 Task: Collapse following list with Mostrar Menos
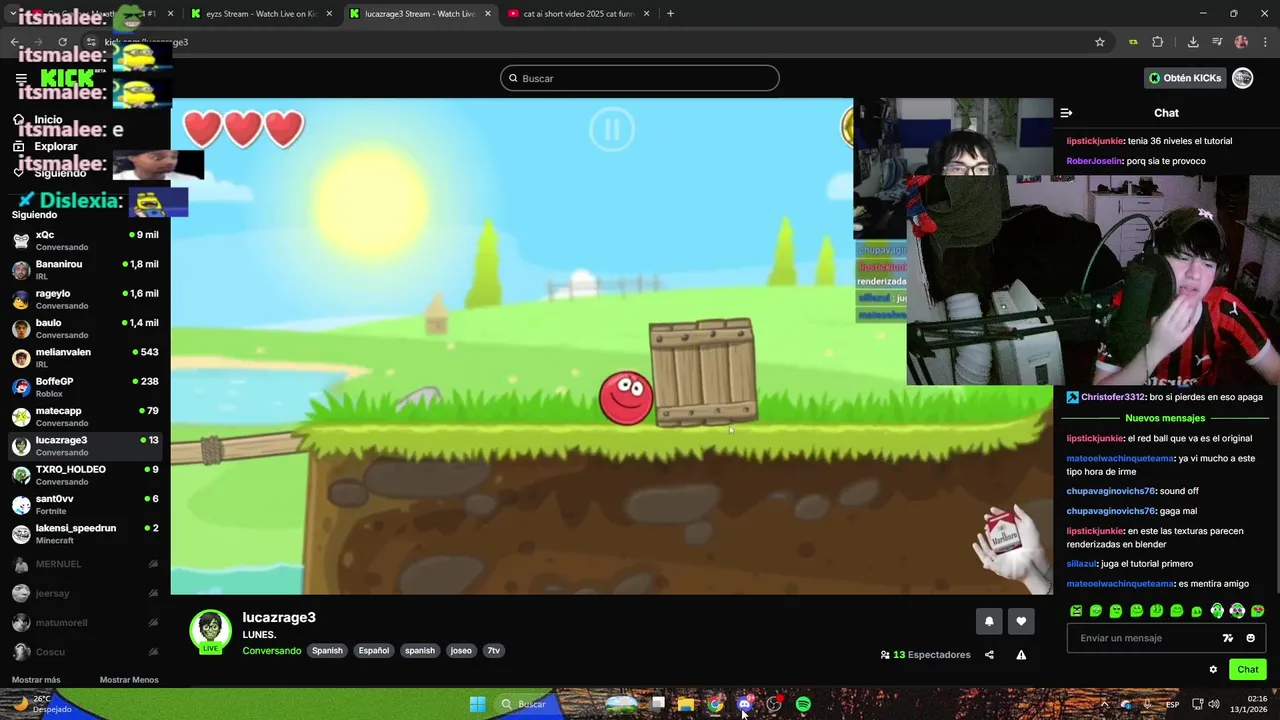129,680
